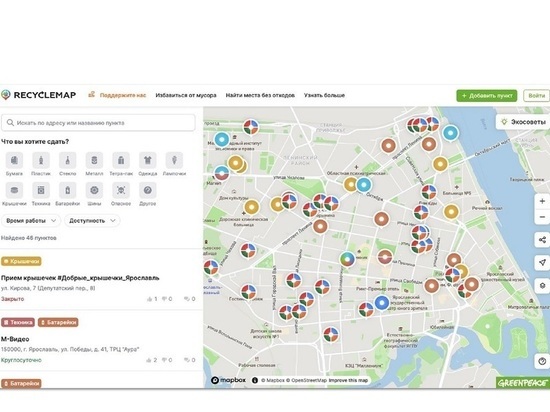Select the Крышечки waste category
This screenshot has height=412, width=550.
[14, 190]
